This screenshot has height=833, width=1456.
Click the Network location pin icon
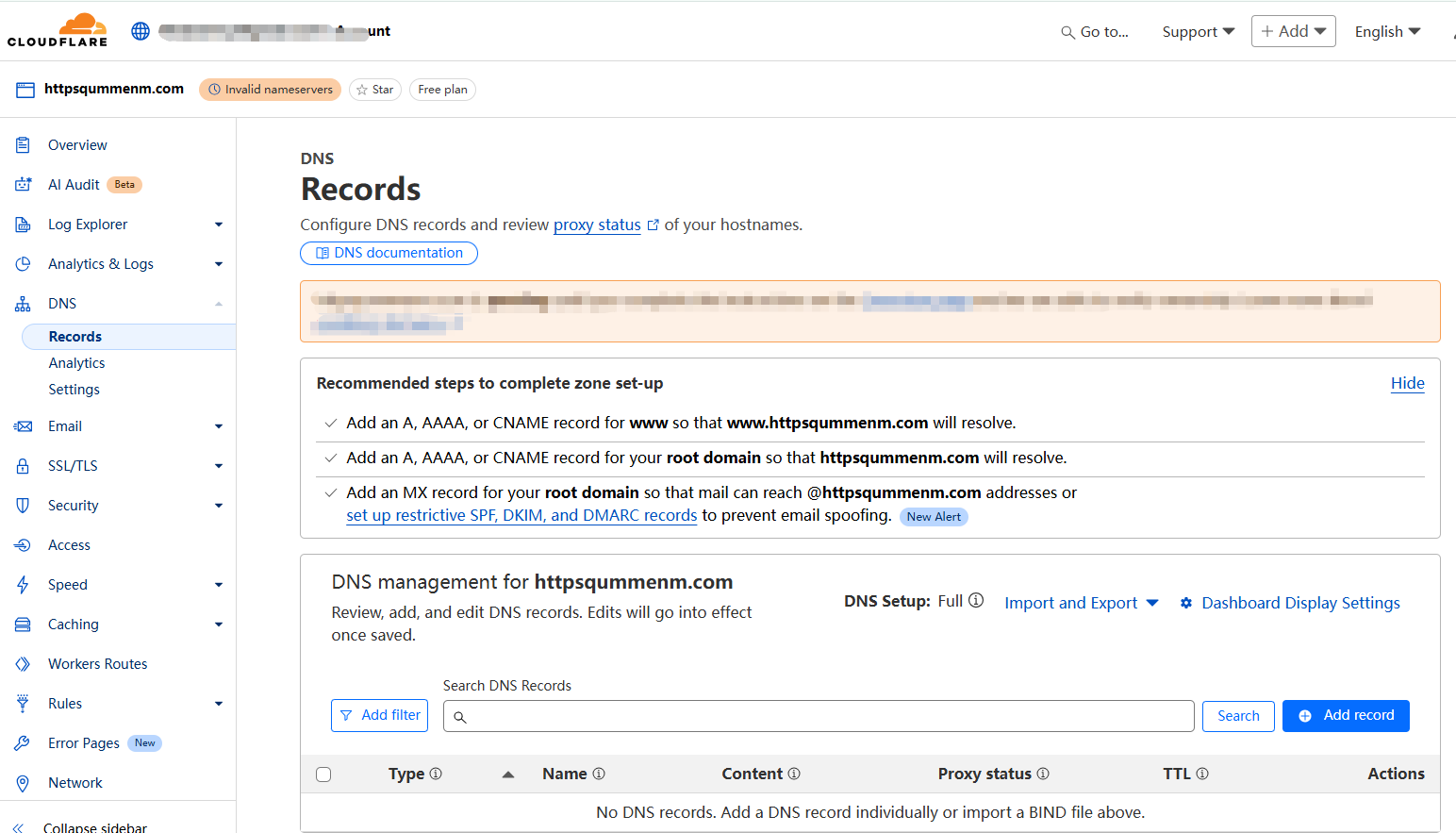[x=23, y=783]
